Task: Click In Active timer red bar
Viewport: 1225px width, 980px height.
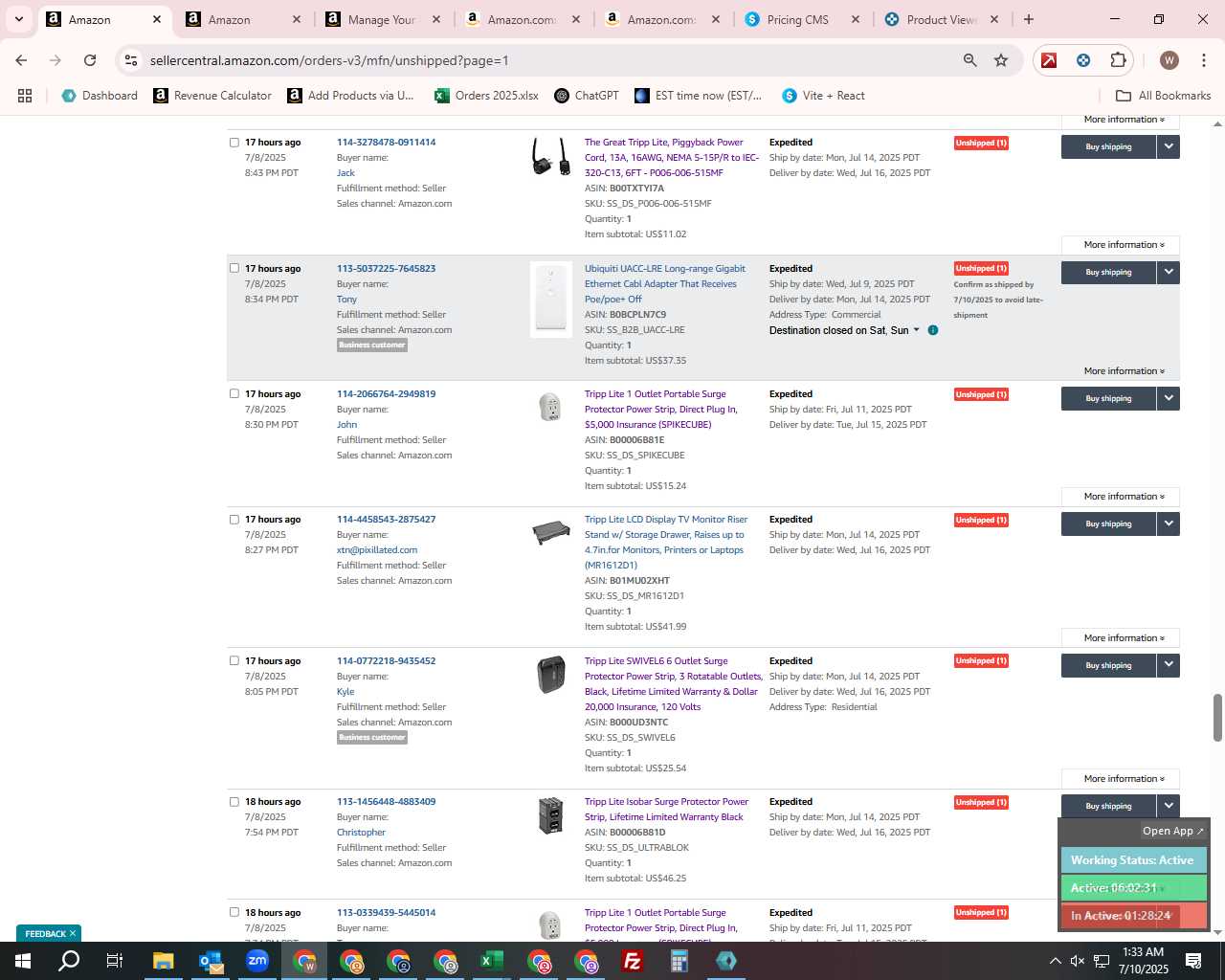Action: (1133, 916)
